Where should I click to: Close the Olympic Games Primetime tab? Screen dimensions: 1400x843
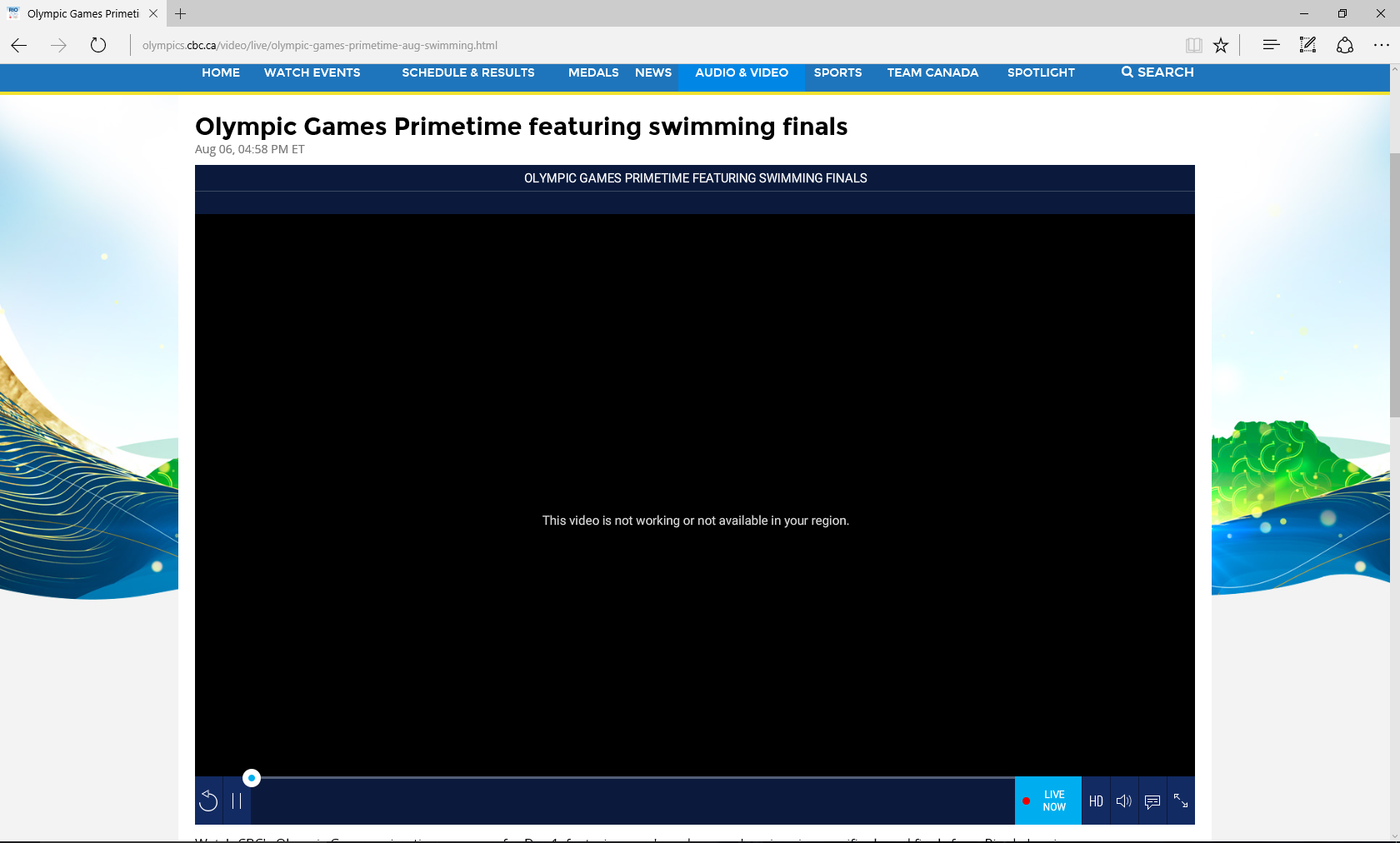click(153, 13)
